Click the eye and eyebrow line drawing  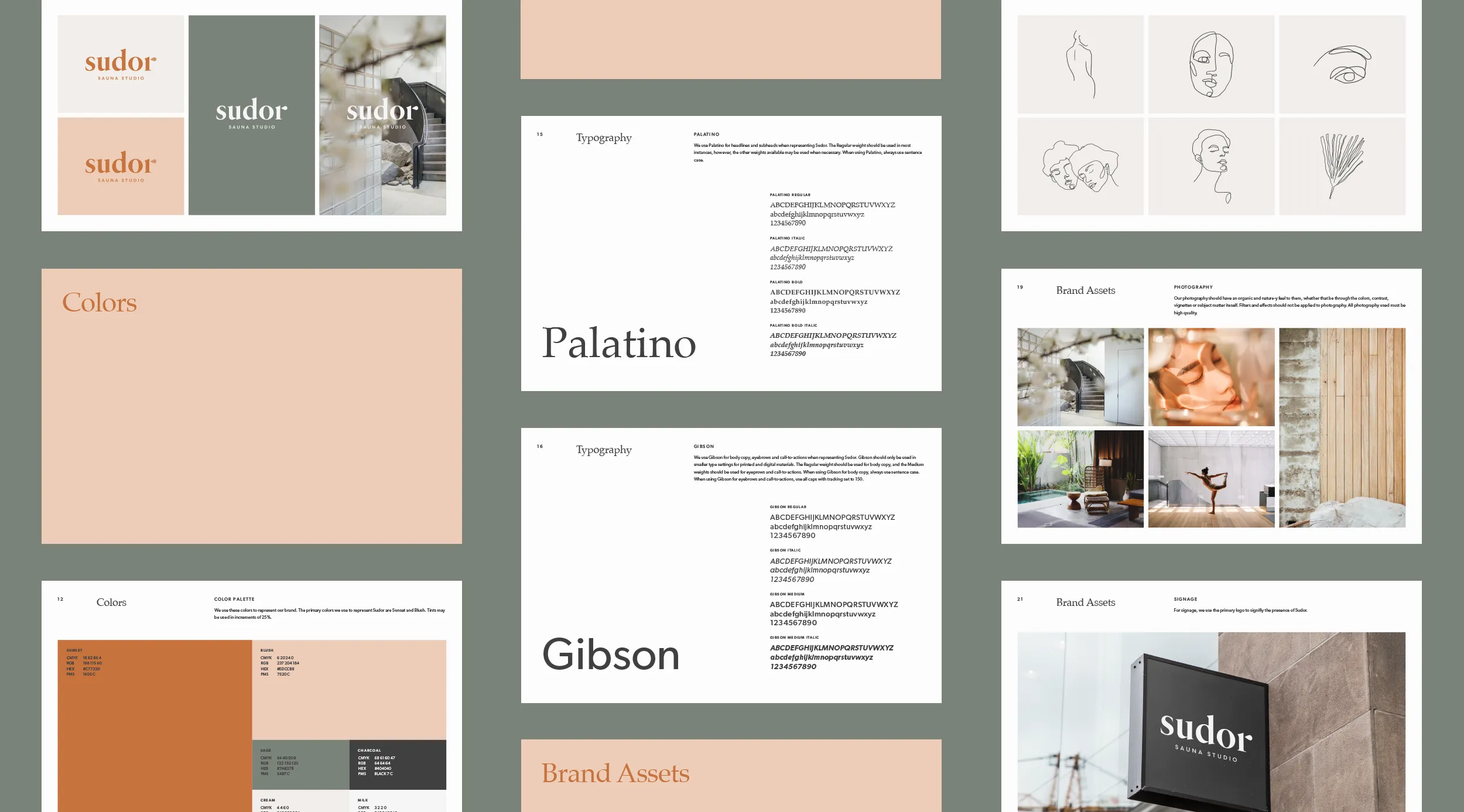point(1342,64)
